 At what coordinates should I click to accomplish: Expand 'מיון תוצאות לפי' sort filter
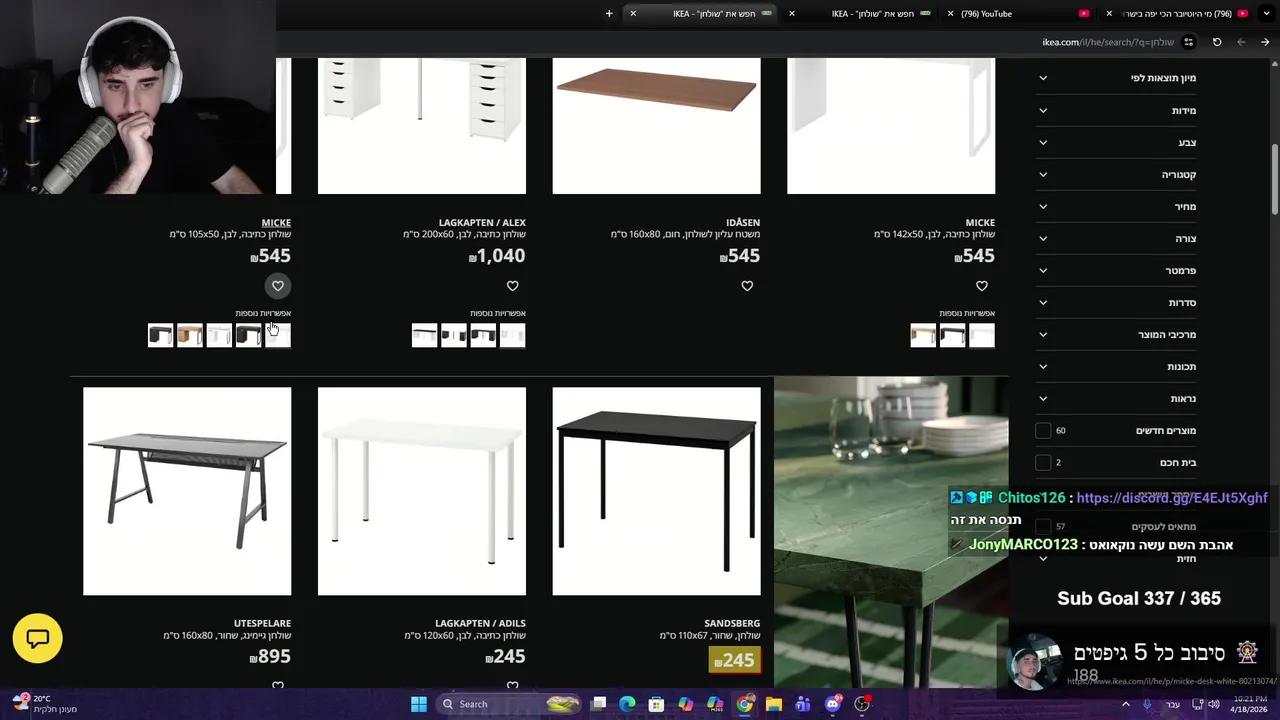(1116, 78)
